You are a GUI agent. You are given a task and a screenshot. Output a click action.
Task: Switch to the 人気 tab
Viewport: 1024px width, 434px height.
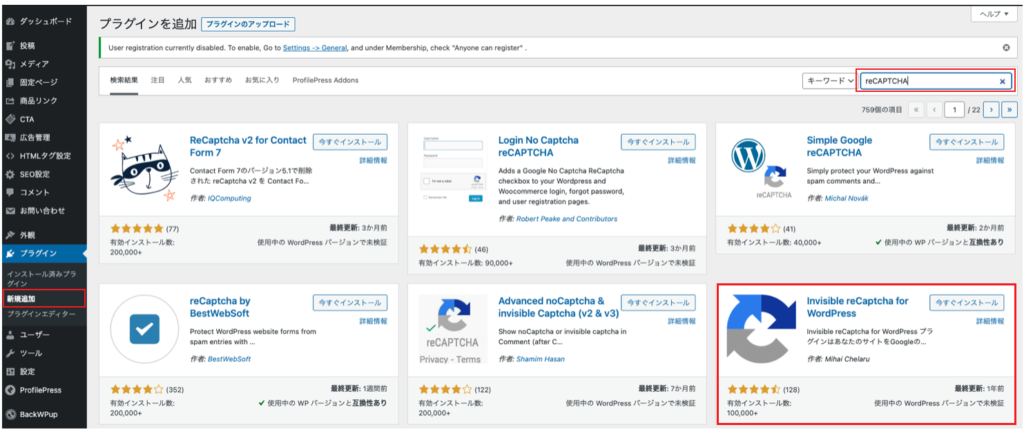point(185,80)
